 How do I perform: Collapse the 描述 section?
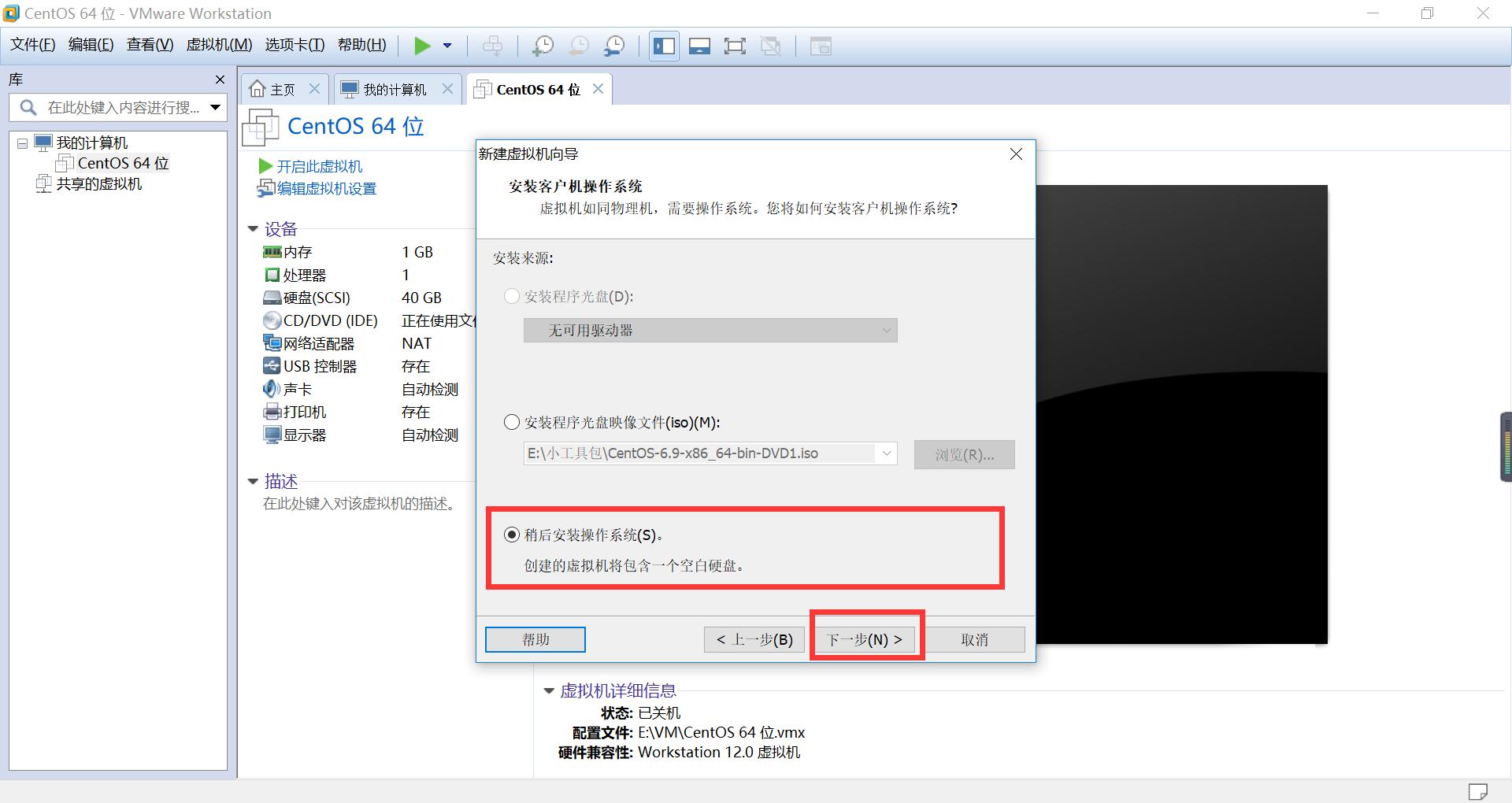coord(253,481)
